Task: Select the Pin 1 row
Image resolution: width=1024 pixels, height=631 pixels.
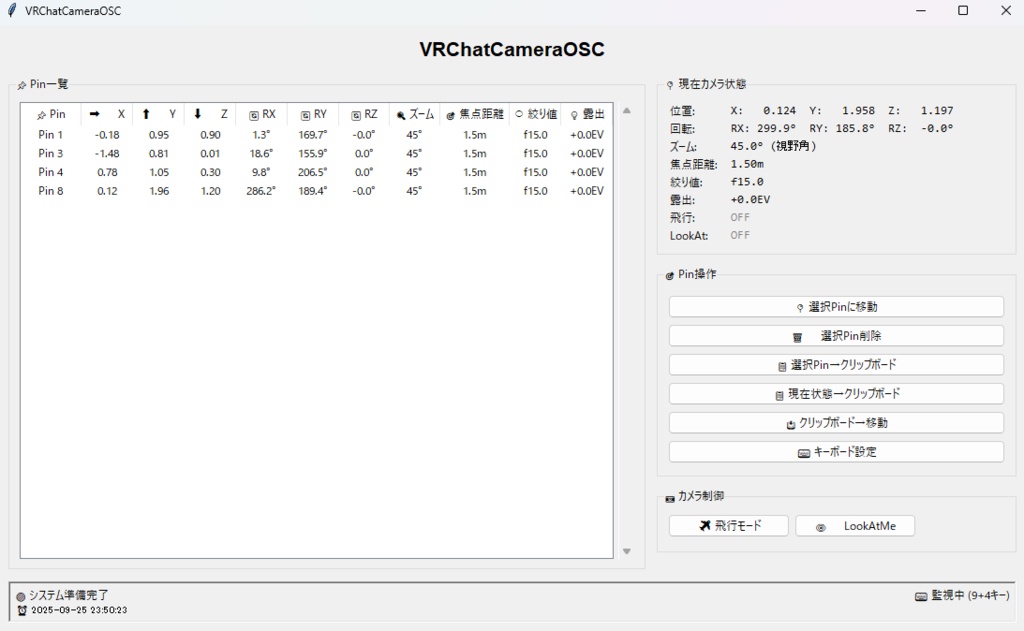Action: click(x=317, y=135)
